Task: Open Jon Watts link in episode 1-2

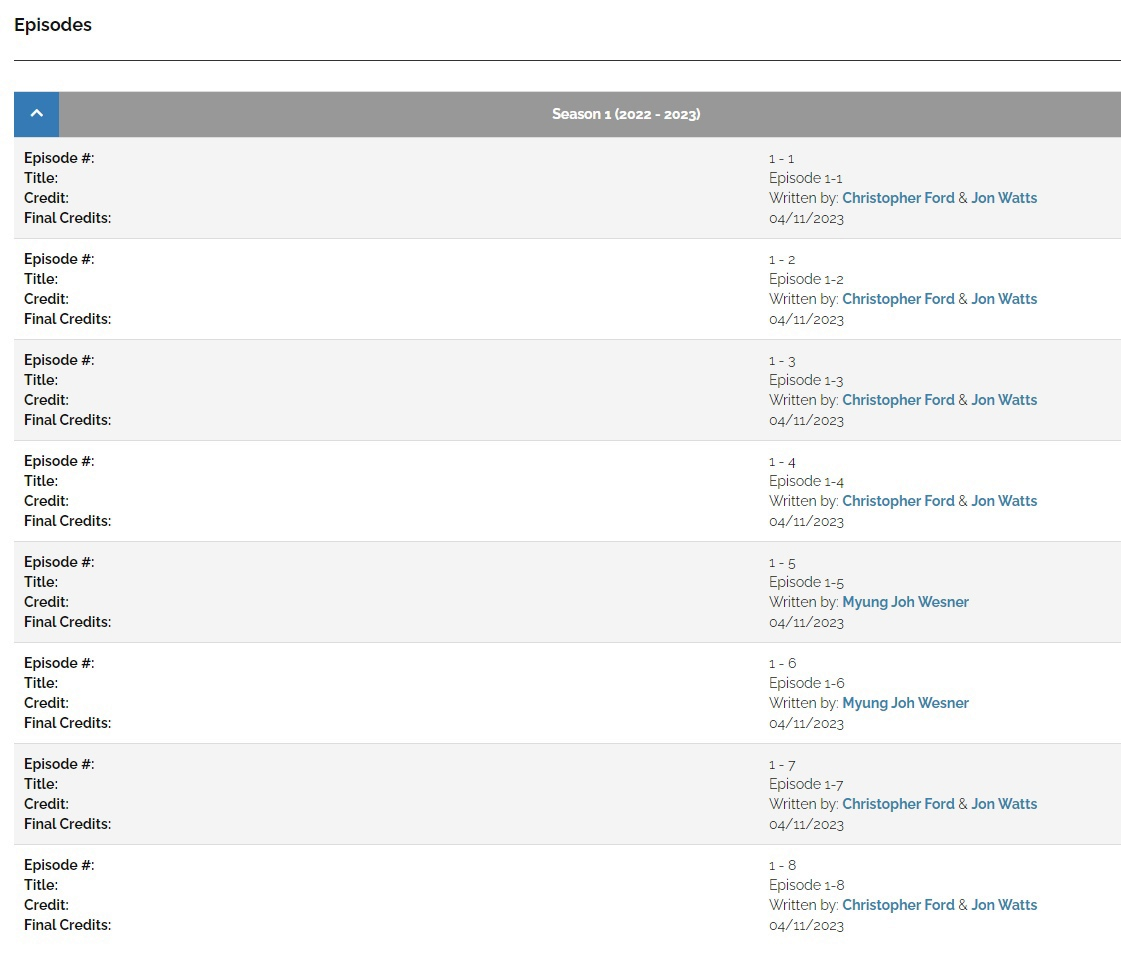Action: click(1004, 299)
